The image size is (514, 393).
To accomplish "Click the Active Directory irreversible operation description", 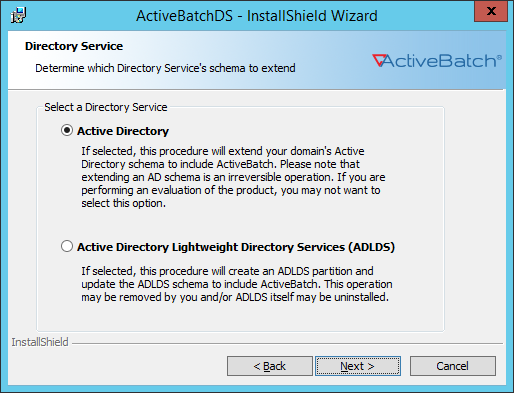I will coord(233,177).
